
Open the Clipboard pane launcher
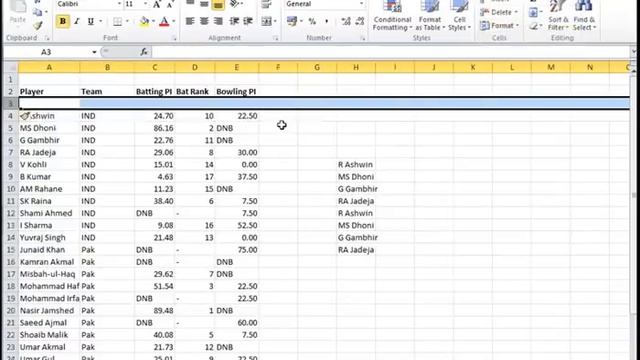click(x=47, y=38)
